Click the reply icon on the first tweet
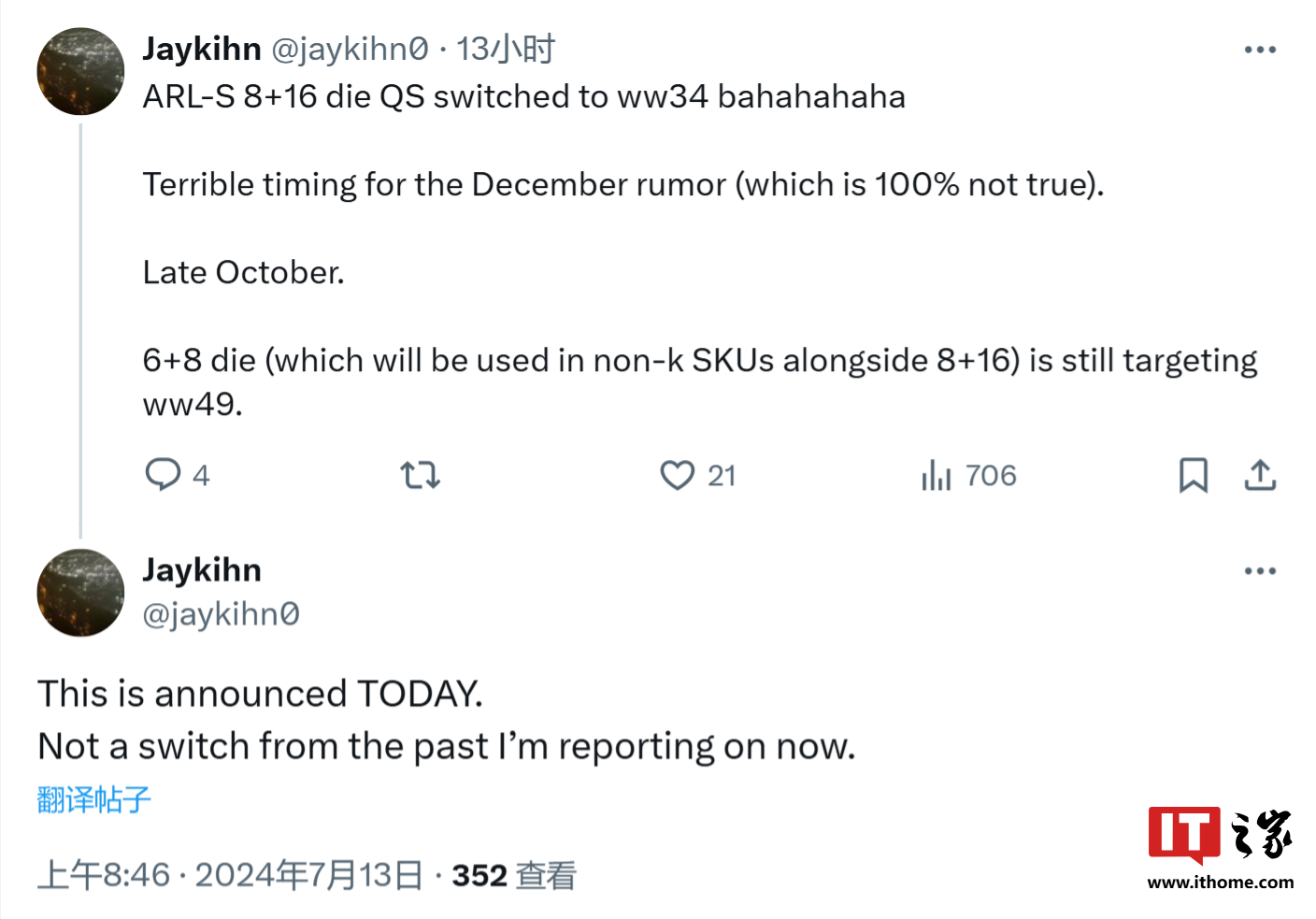The image size is (1316, 919). tap(164, 475)
